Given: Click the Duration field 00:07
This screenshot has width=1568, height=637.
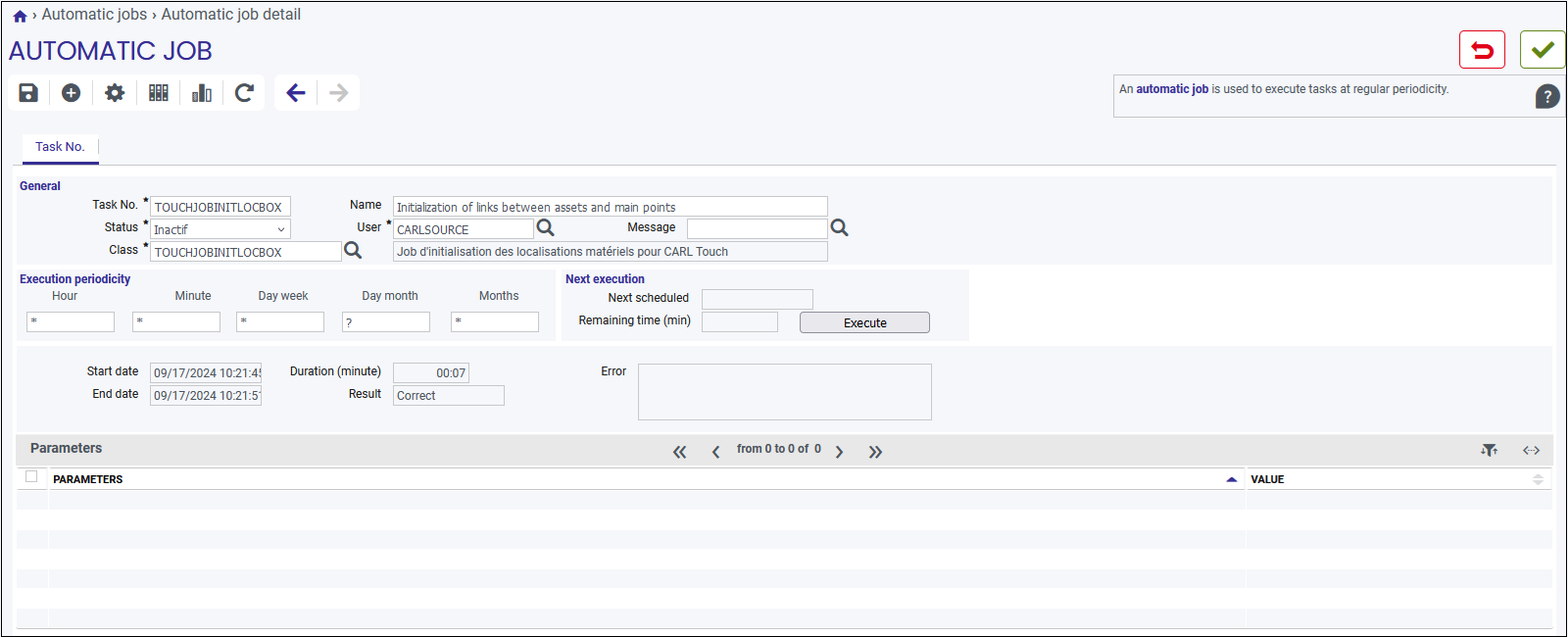Looking at the screenshot, I should click(431, 372).
